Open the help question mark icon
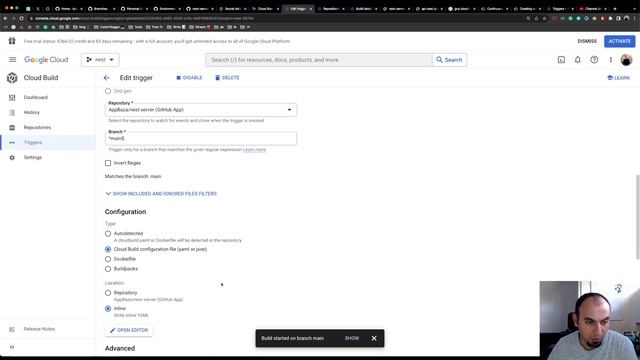The image size is (640, 360). tap(594, 60)
